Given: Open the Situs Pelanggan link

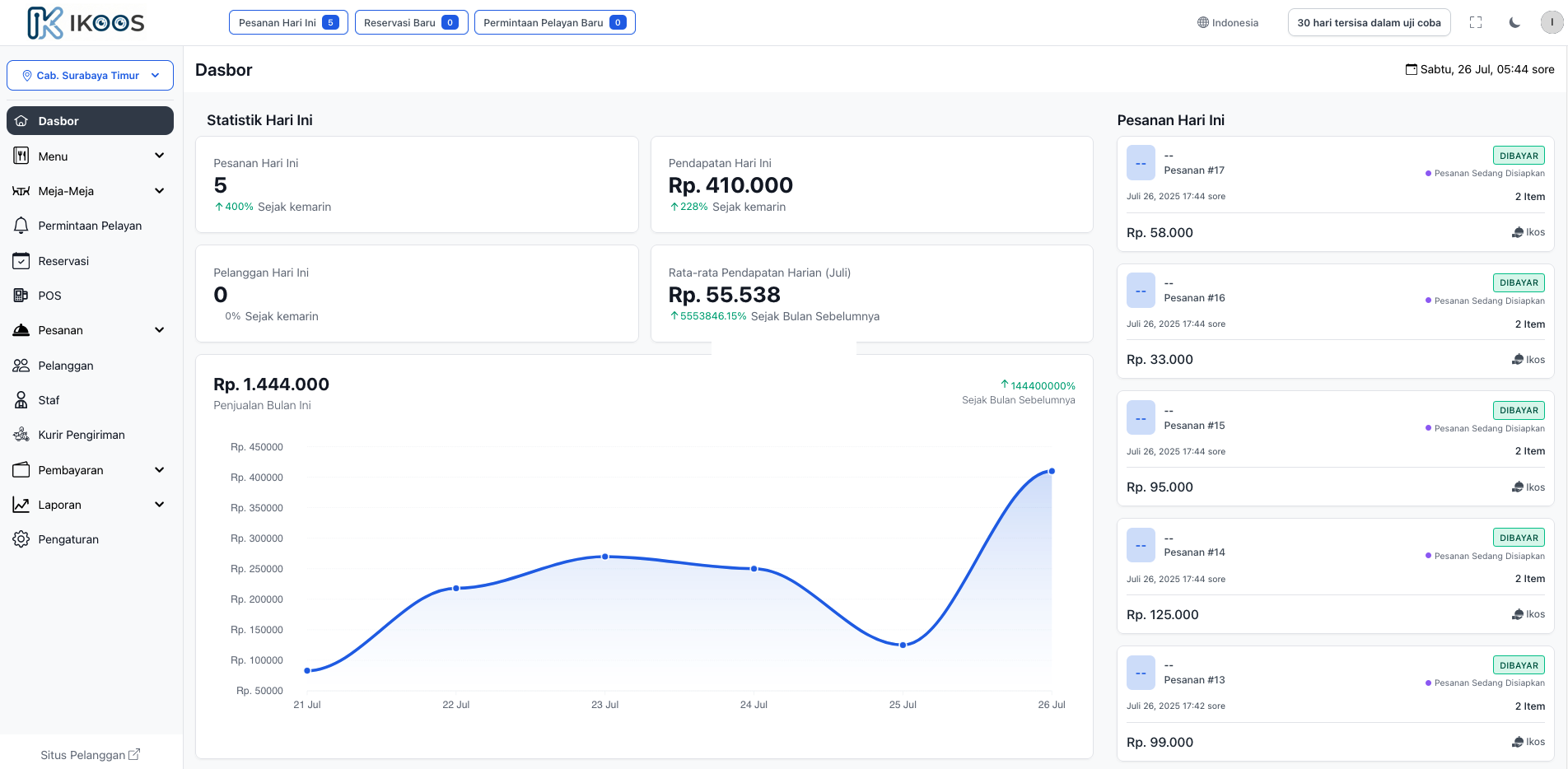Looking at the screenshot, I should tap(90, 755).
